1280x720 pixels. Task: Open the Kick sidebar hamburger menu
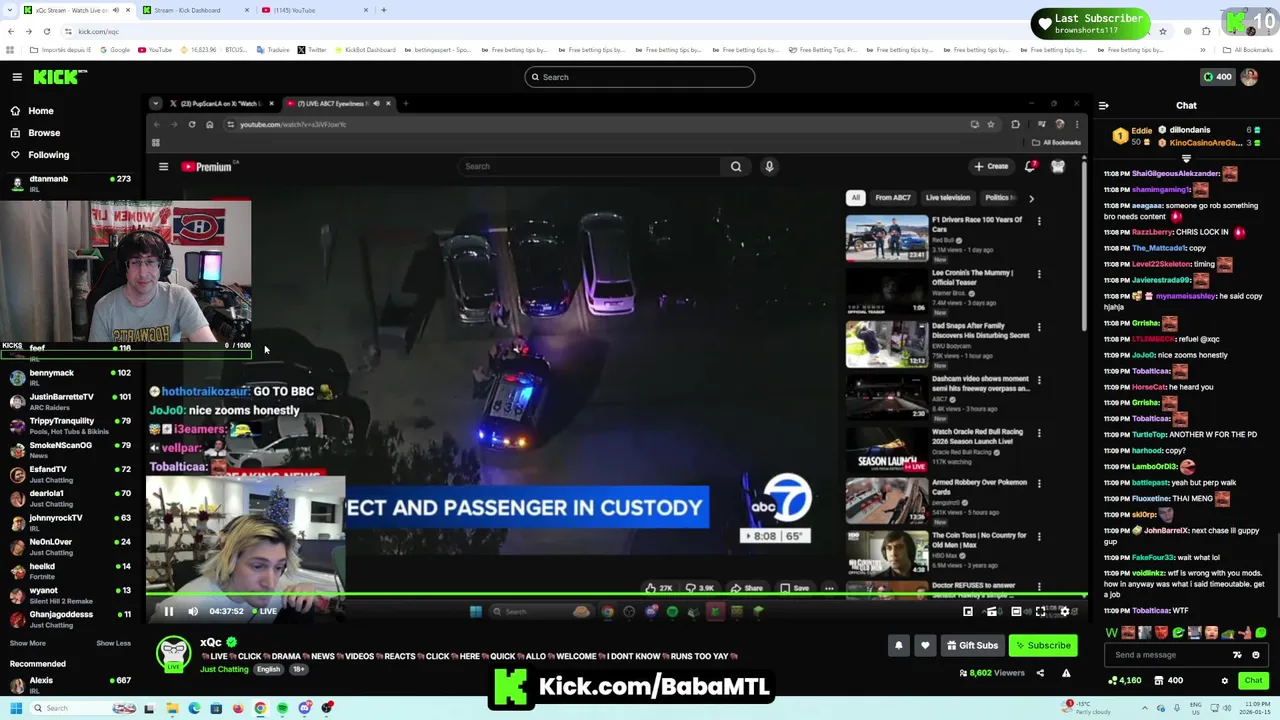tap(17, 77)
